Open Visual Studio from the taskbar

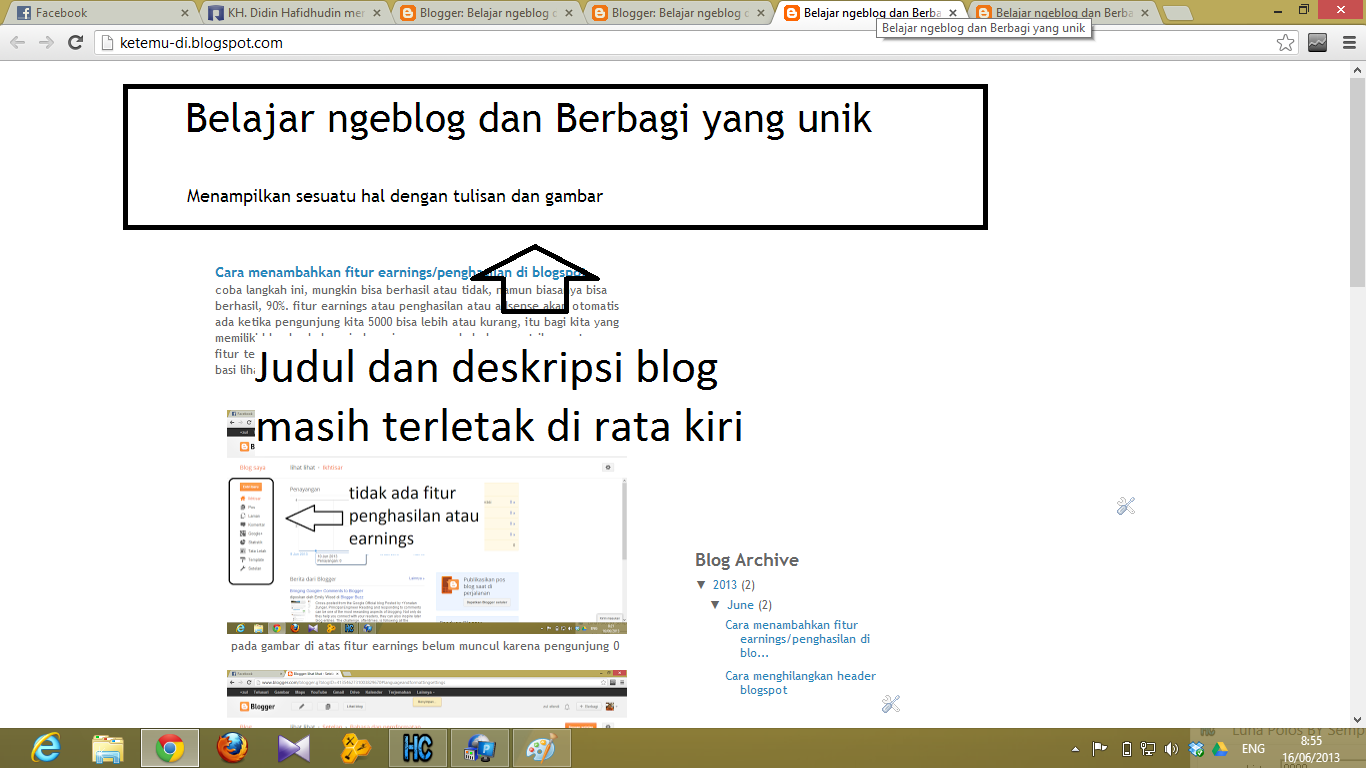[x=294, y=748]
